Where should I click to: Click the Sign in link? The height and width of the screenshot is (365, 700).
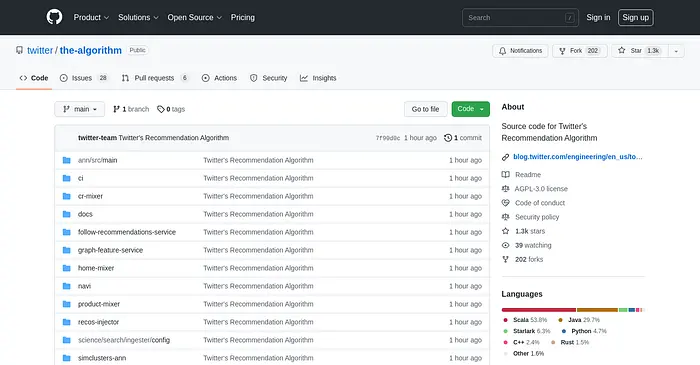click(598, 17)
